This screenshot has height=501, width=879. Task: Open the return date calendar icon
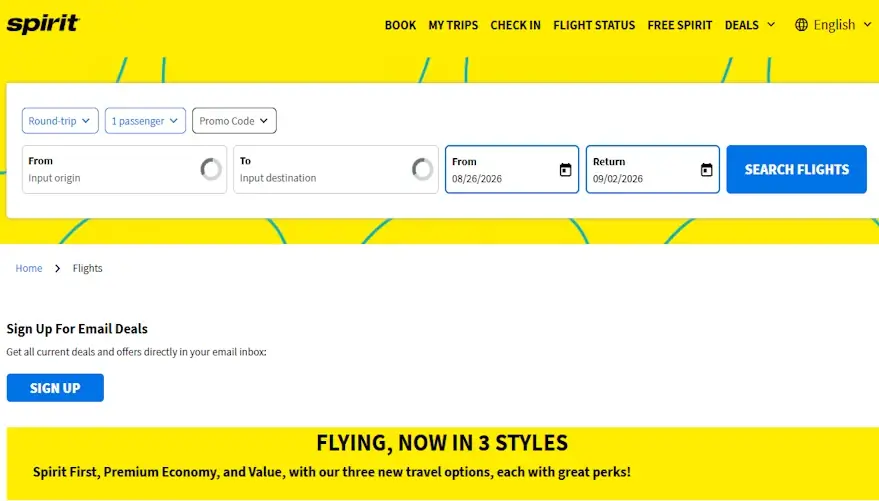706,170
